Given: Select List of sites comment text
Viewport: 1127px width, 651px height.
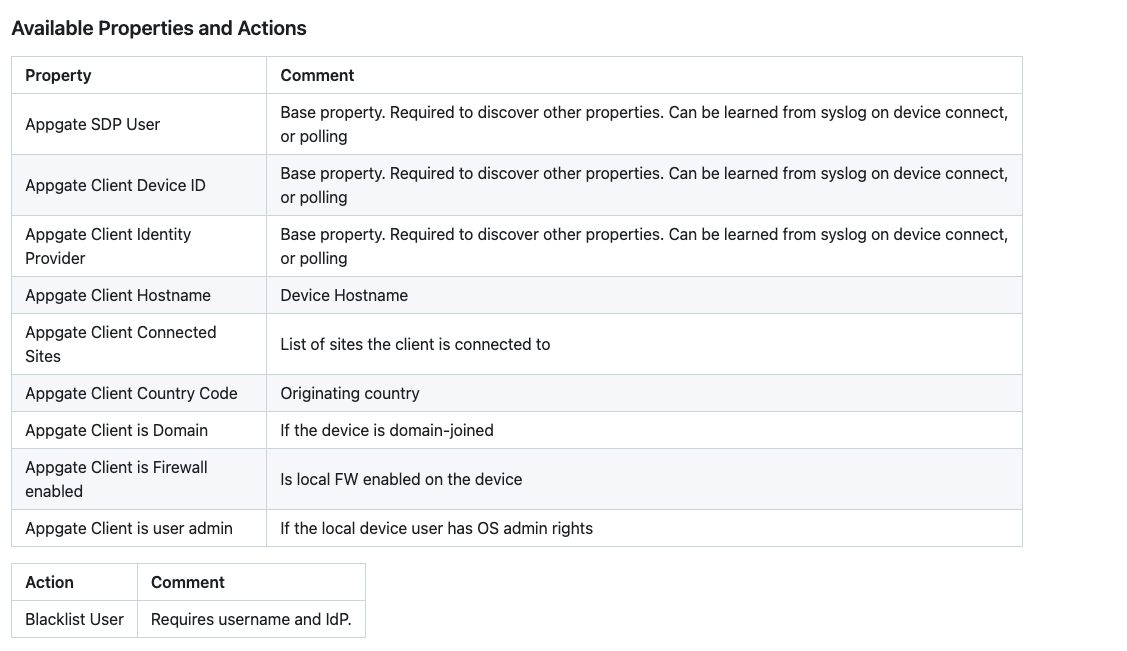Looking at the screenshot, I should tap(415, 344).
